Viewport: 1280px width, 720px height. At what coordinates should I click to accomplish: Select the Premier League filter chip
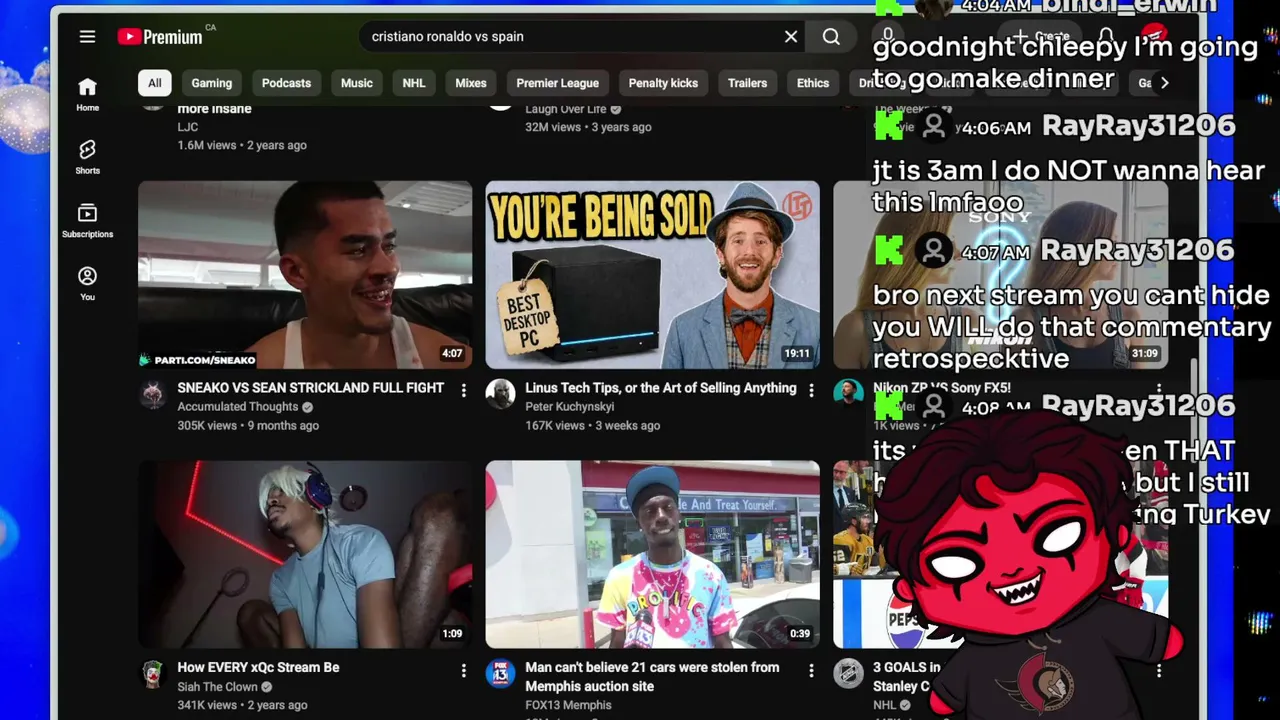(558, 83)
